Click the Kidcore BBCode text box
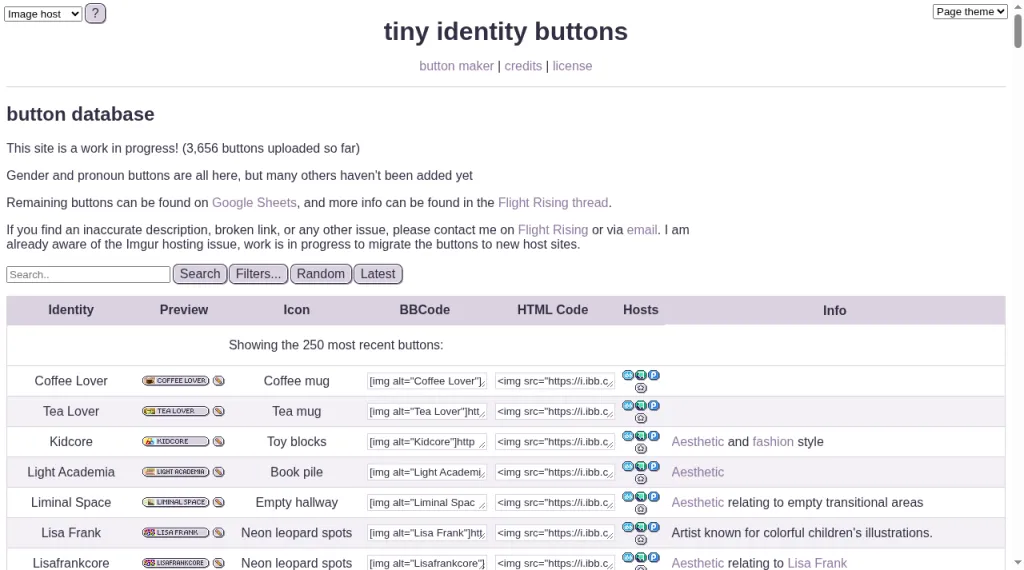Screen dimensions: 1024x570 click(x=426, y=441)
